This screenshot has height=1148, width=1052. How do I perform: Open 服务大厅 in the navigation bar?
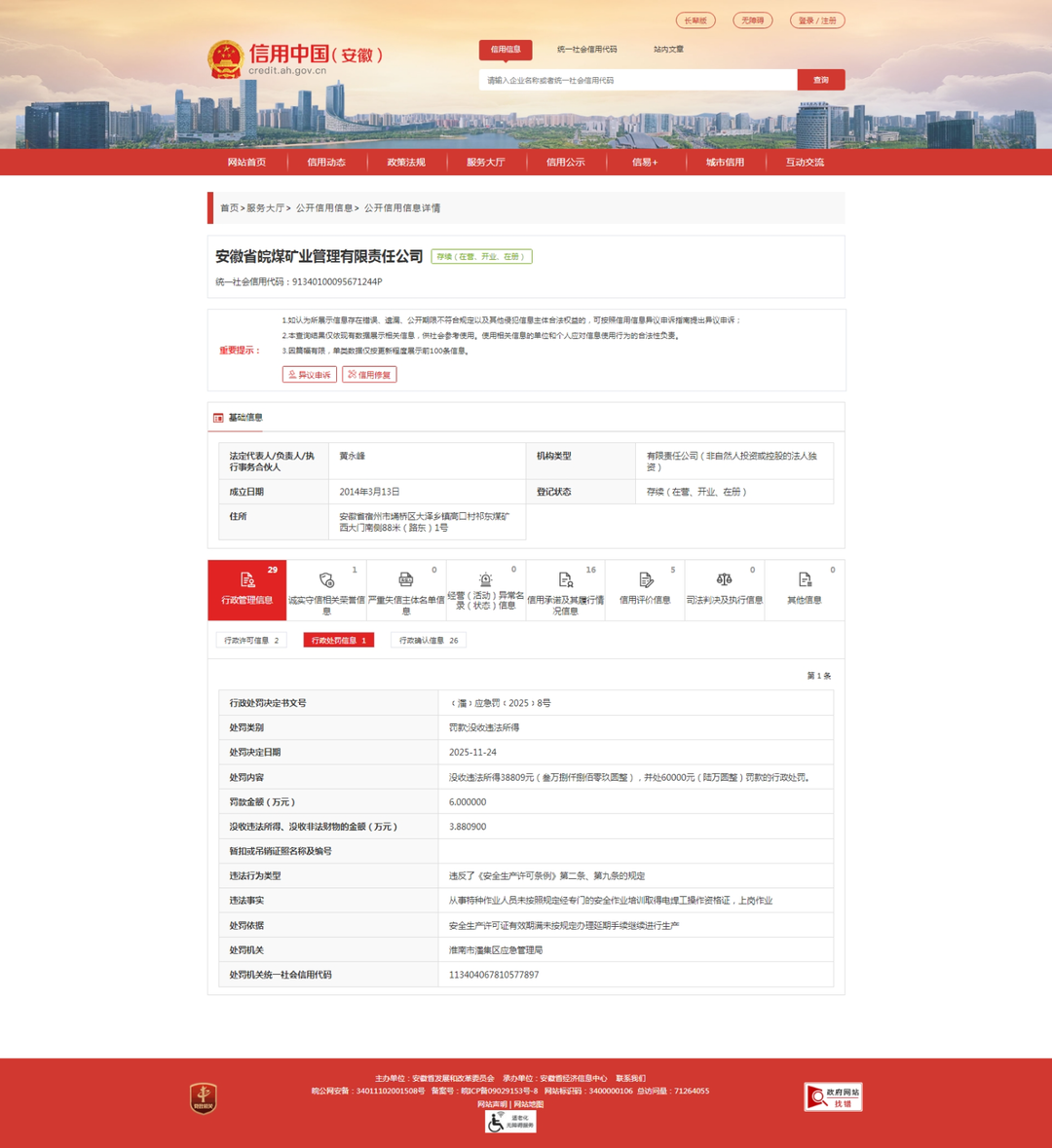click(x=485, y=163)
